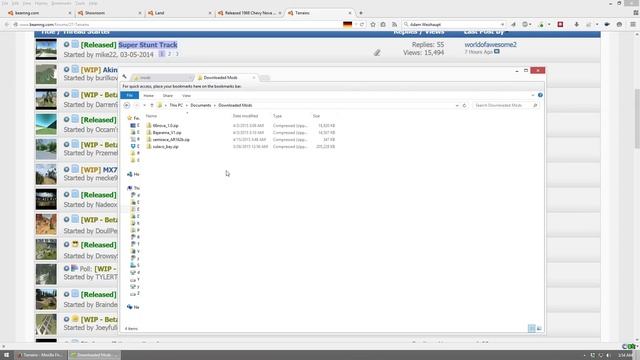Viewport: 640px width, 360px height.
Task: Switch Explorer to the large icons view
Action: 539,328
